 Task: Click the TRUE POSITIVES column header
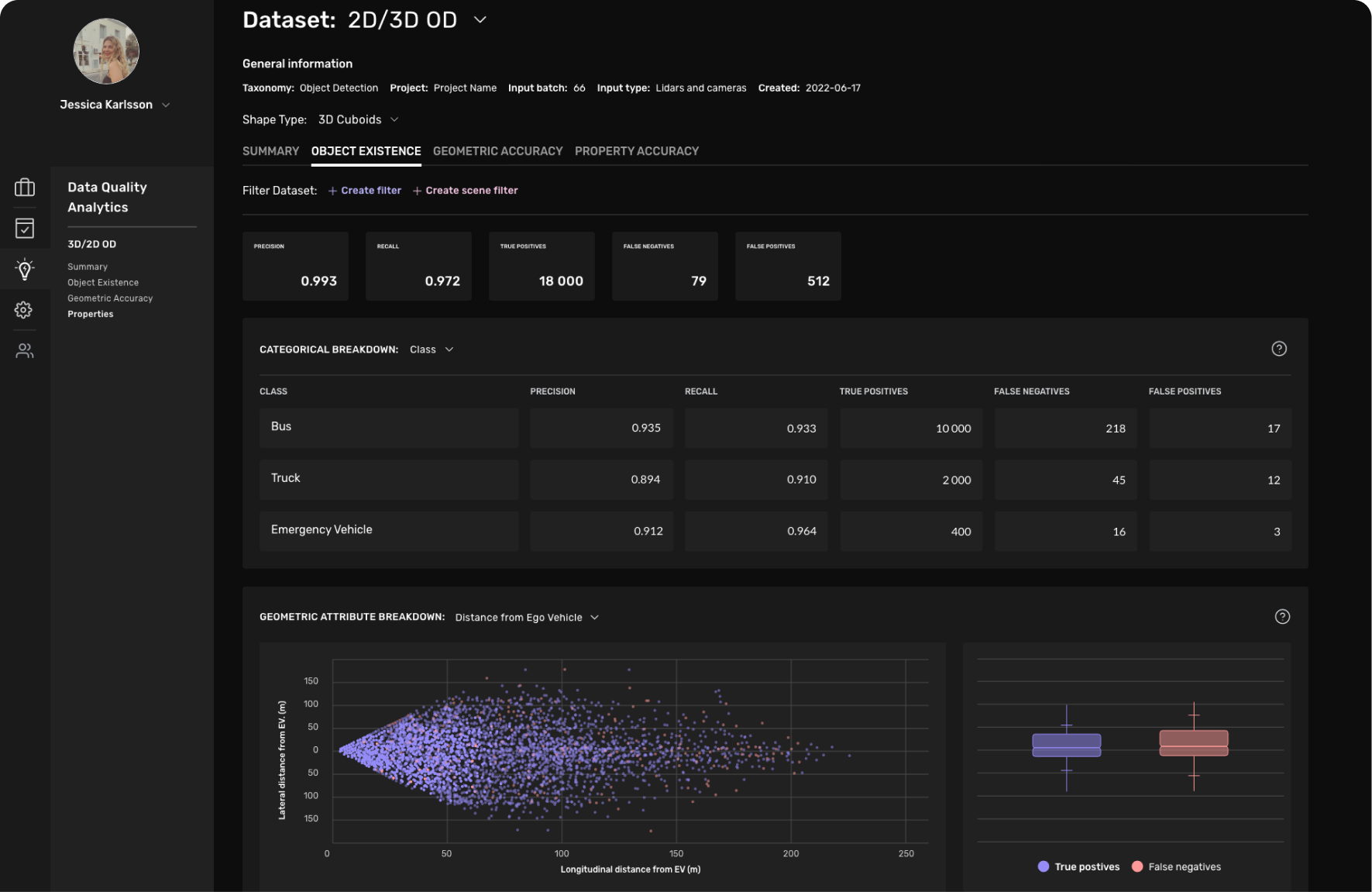click(x=873, y=391)
